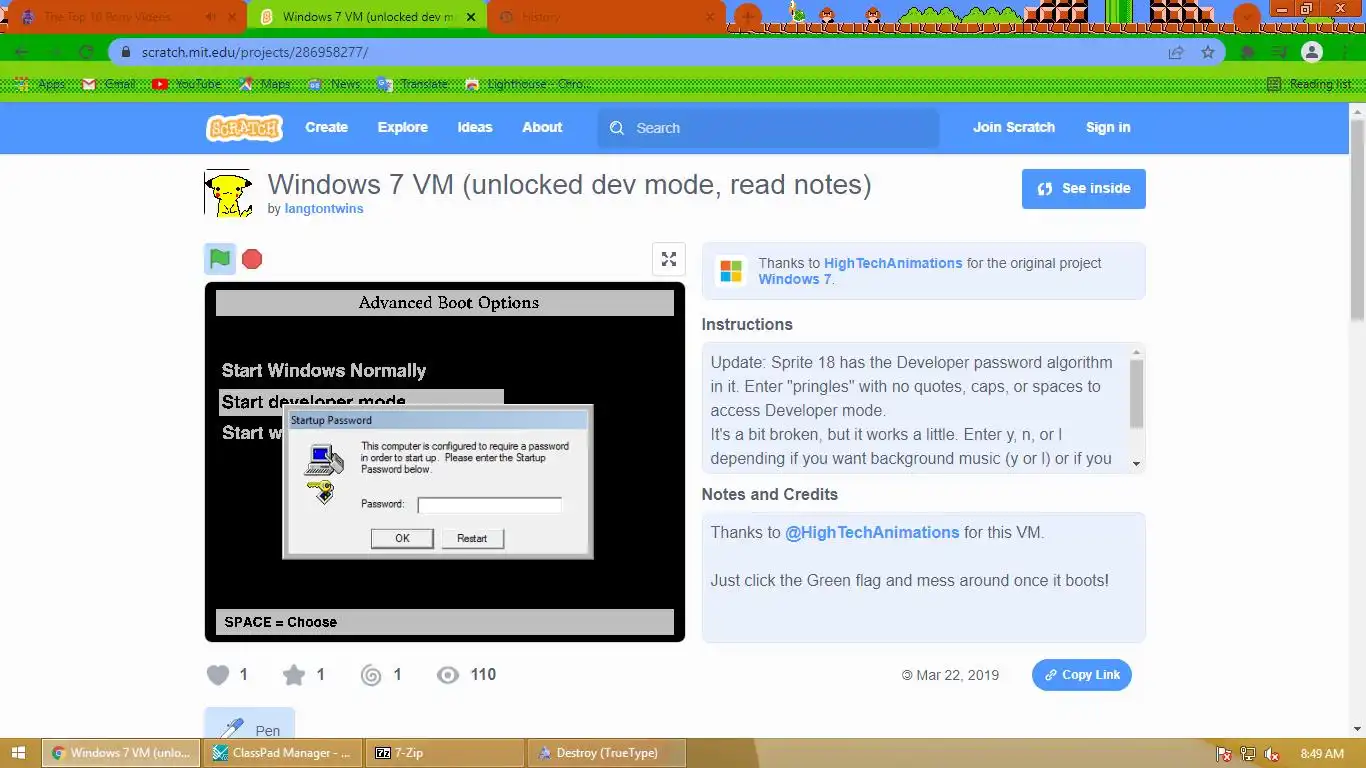Click the Scratch Search input field
Screen dimensions: 1366x768
(x=768, y=128)
